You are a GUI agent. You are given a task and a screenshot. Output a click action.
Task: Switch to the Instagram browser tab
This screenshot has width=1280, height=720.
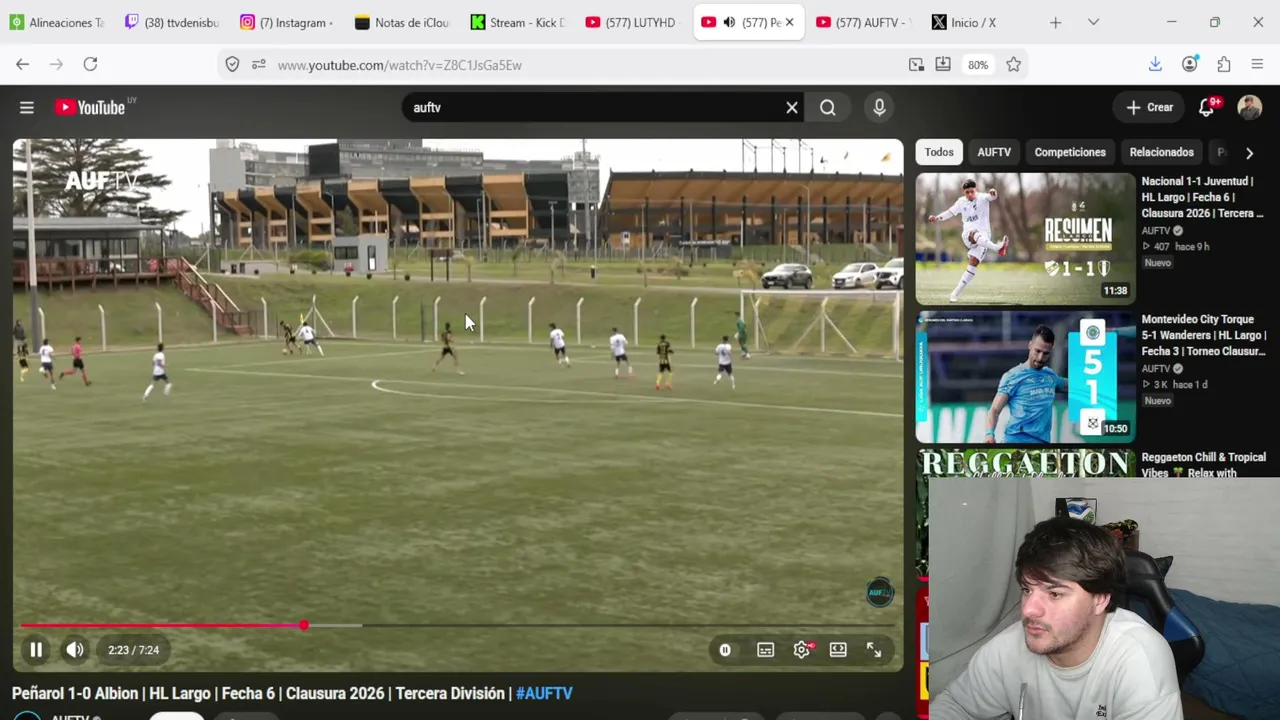[287, 22]
